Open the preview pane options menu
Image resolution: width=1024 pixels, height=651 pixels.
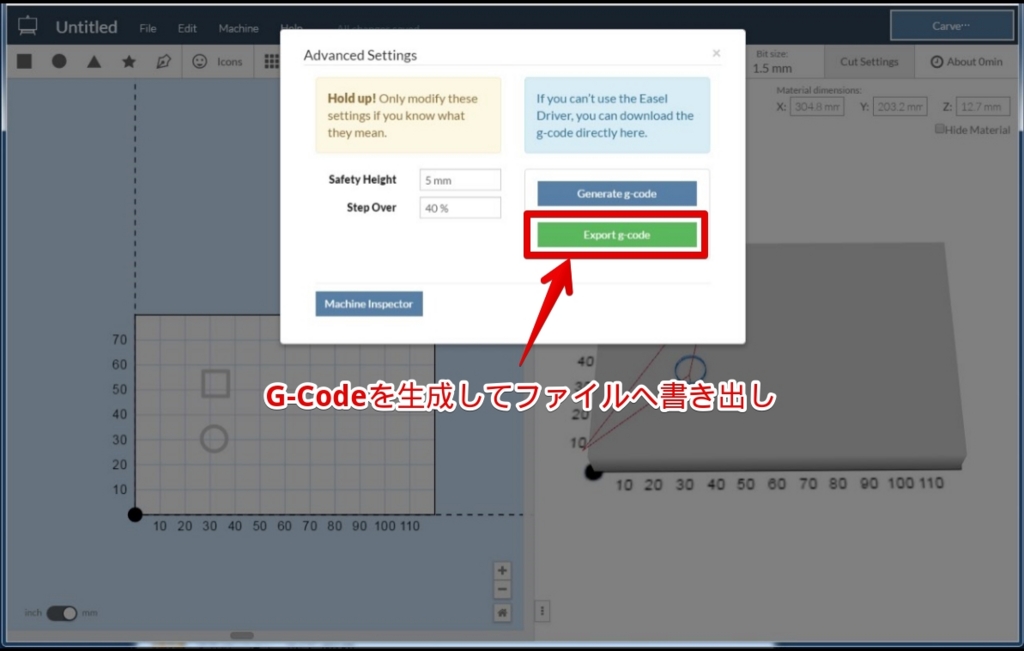point(542,611)
